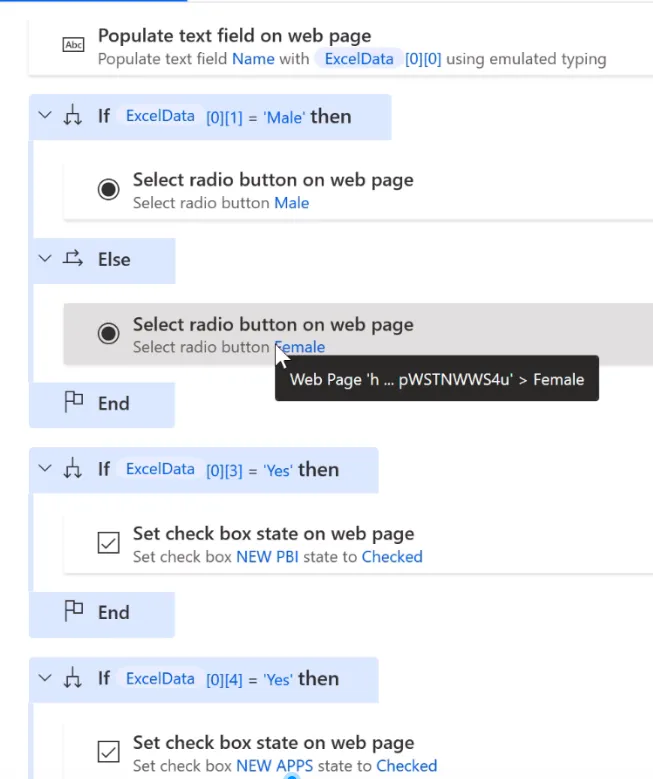Select the Populate text field on web page action
This screenshot has height=779, width=653.
[x=341, y=48]
